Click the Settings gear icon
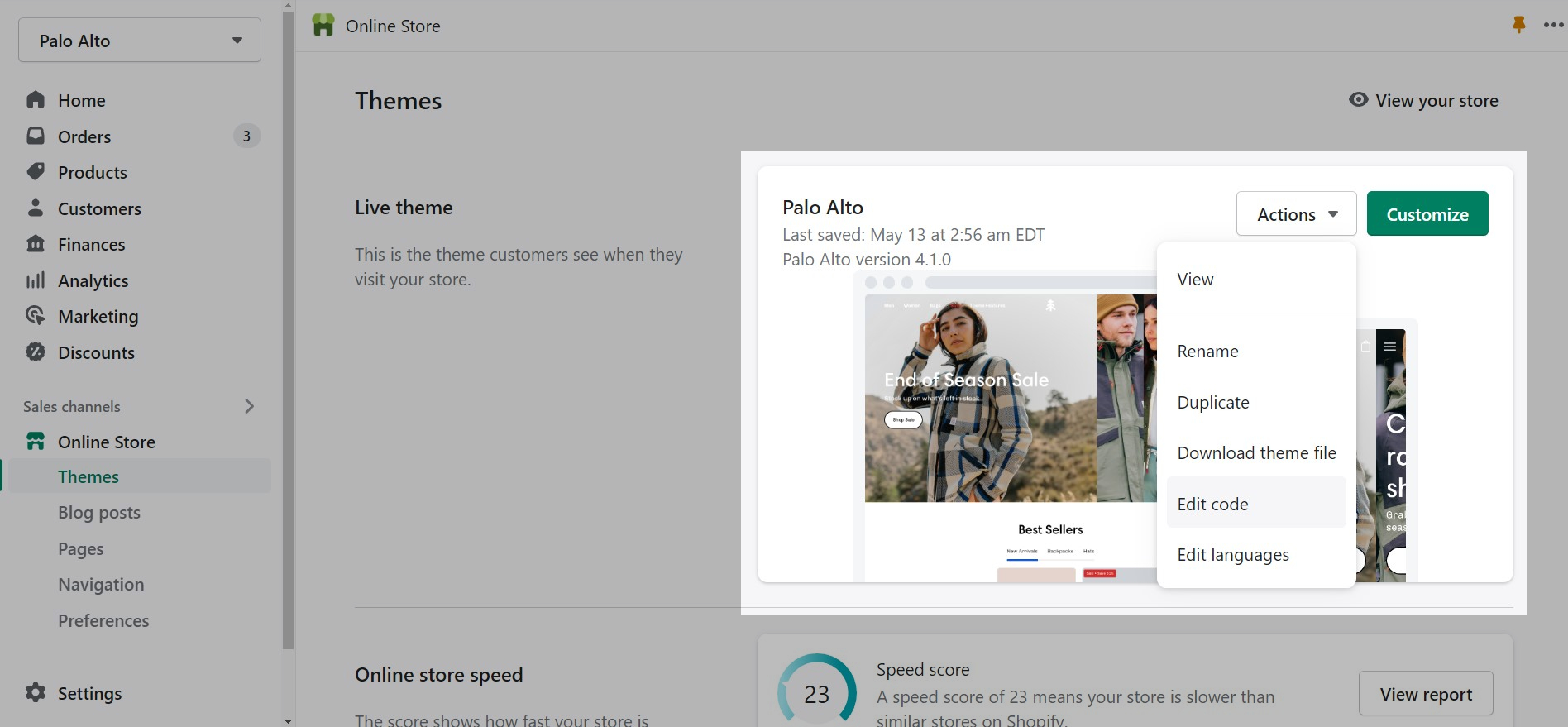The image size is (1568, 727). tap(36, 692)
